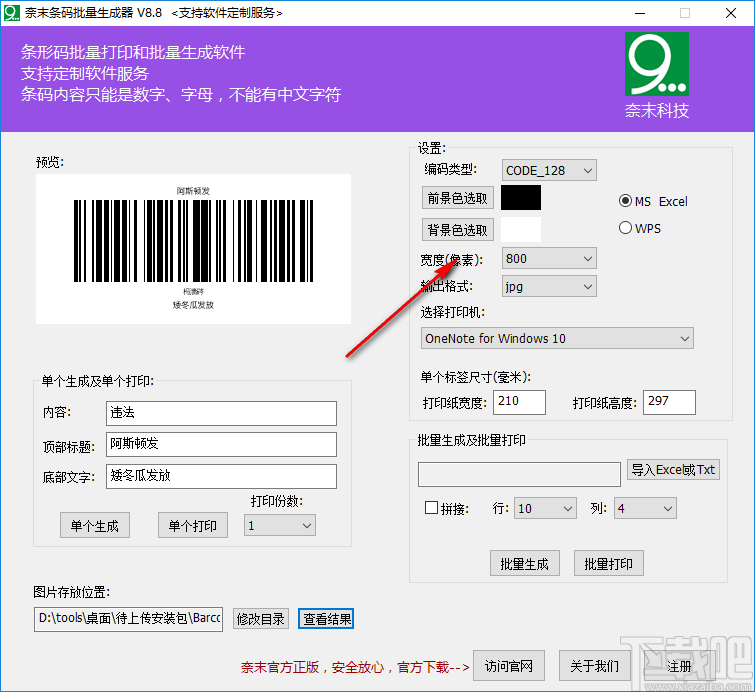Click the 修改目录 button
This screenshot has height=692, width=755.
(x=261, y=619)
